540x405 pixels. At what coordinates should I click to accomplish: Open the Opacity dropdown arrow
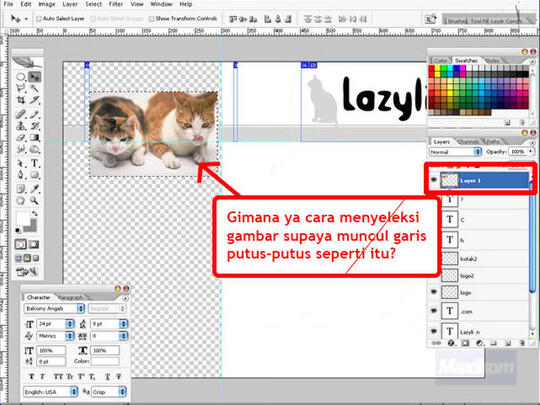tap(531, 152)
